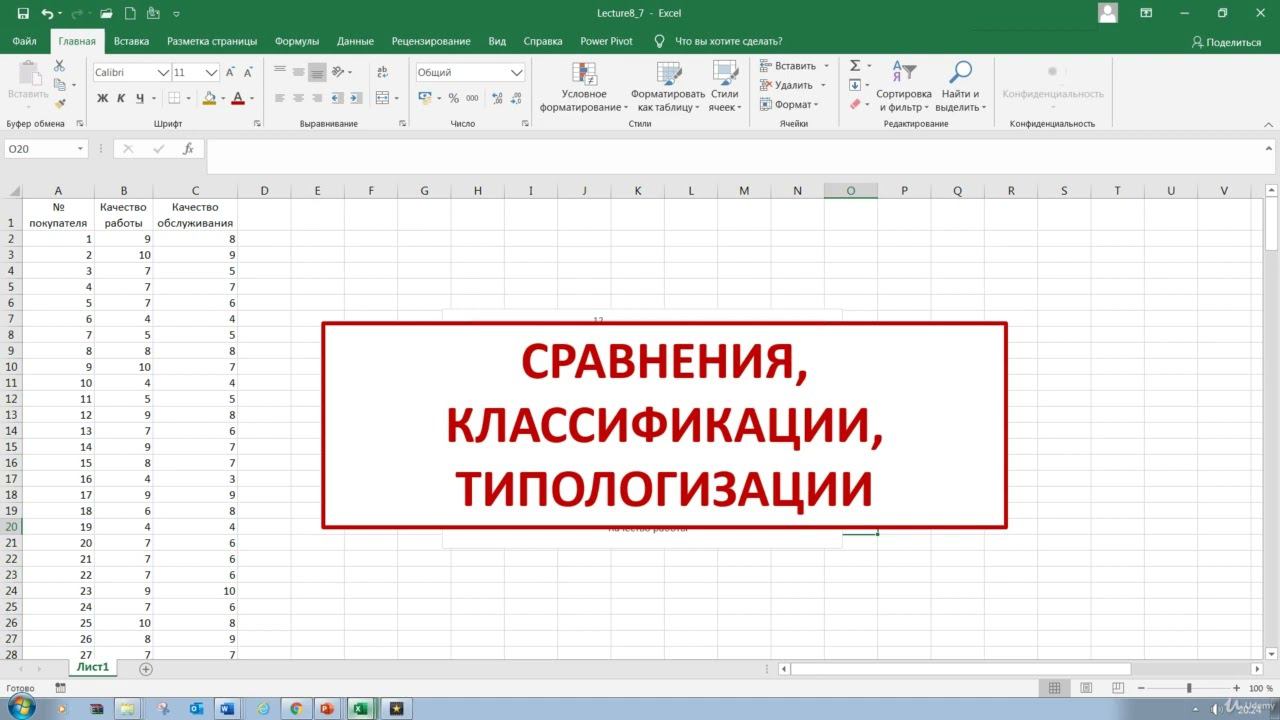Click the Format Painter brush icon
This screenshot has width=1280, height=720.
[59, 103]
